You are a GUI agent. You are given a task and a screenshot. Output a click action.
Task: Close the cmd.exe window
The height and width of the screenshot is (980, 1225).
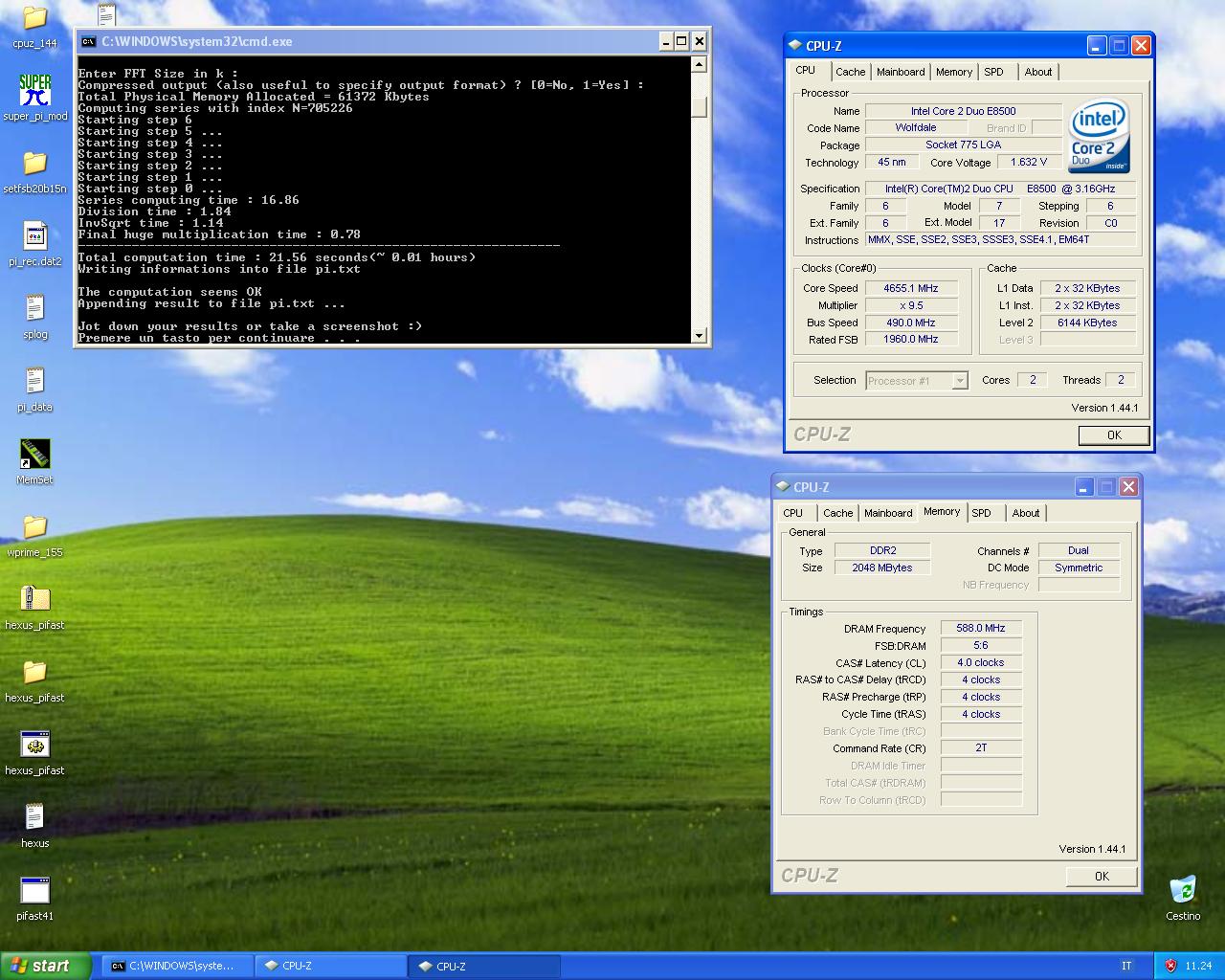click(x=700, y=41)
